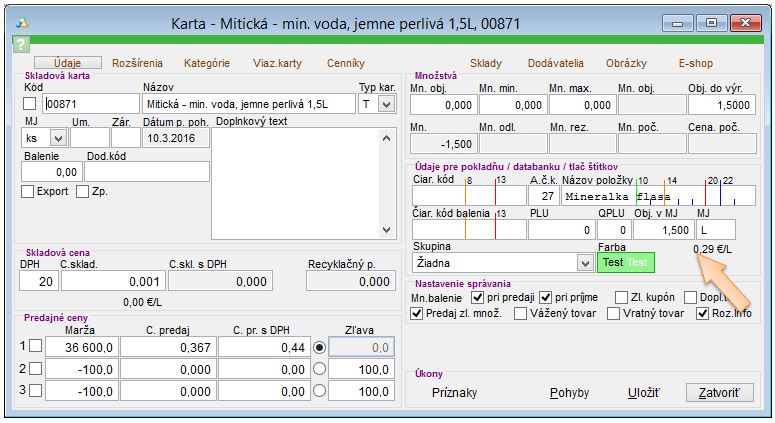
Task: Focus the Doplnkový text area
Action: pyautogui.click(x=295, y=184)
